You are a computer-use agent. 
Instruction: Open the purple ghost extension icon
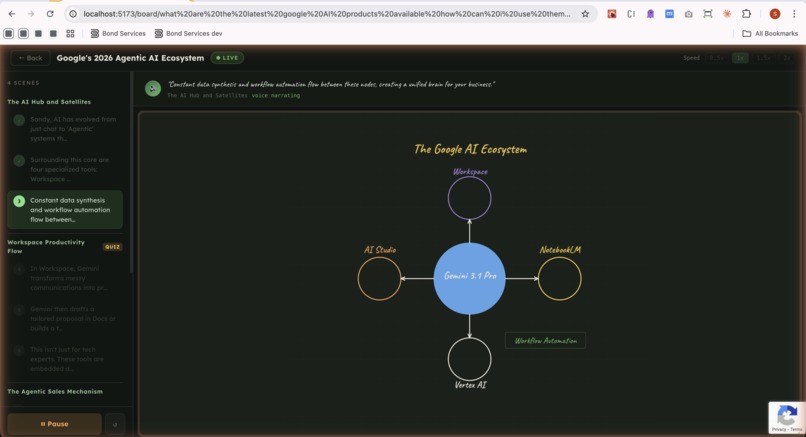point(650,14)
